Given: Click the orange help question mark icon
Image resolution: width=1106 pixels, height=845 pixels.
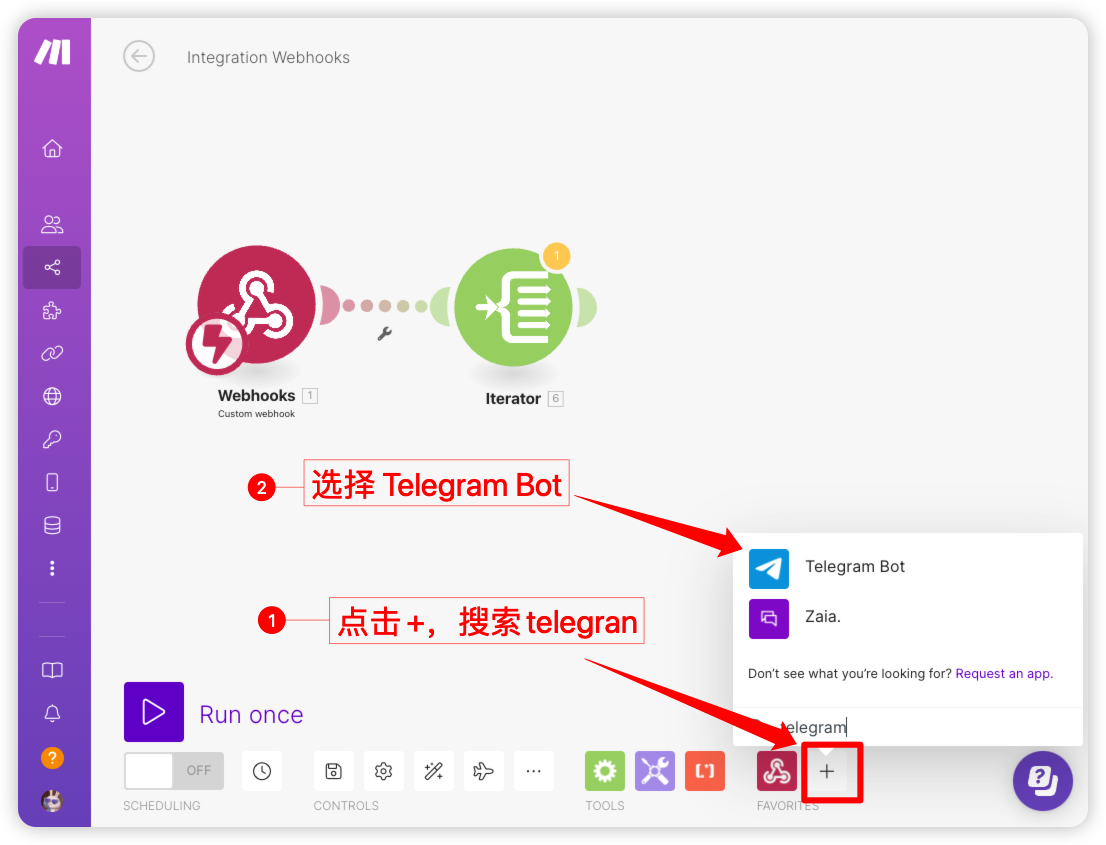Looking at the screenshot, I should [x=52, y=758].
